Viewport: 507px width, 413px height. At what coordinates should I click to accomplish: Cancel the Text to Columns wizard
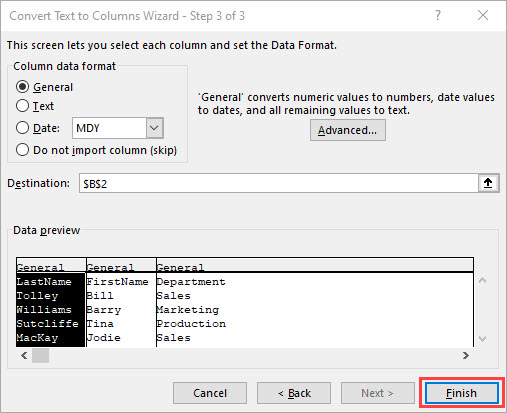tap(210, 393)
